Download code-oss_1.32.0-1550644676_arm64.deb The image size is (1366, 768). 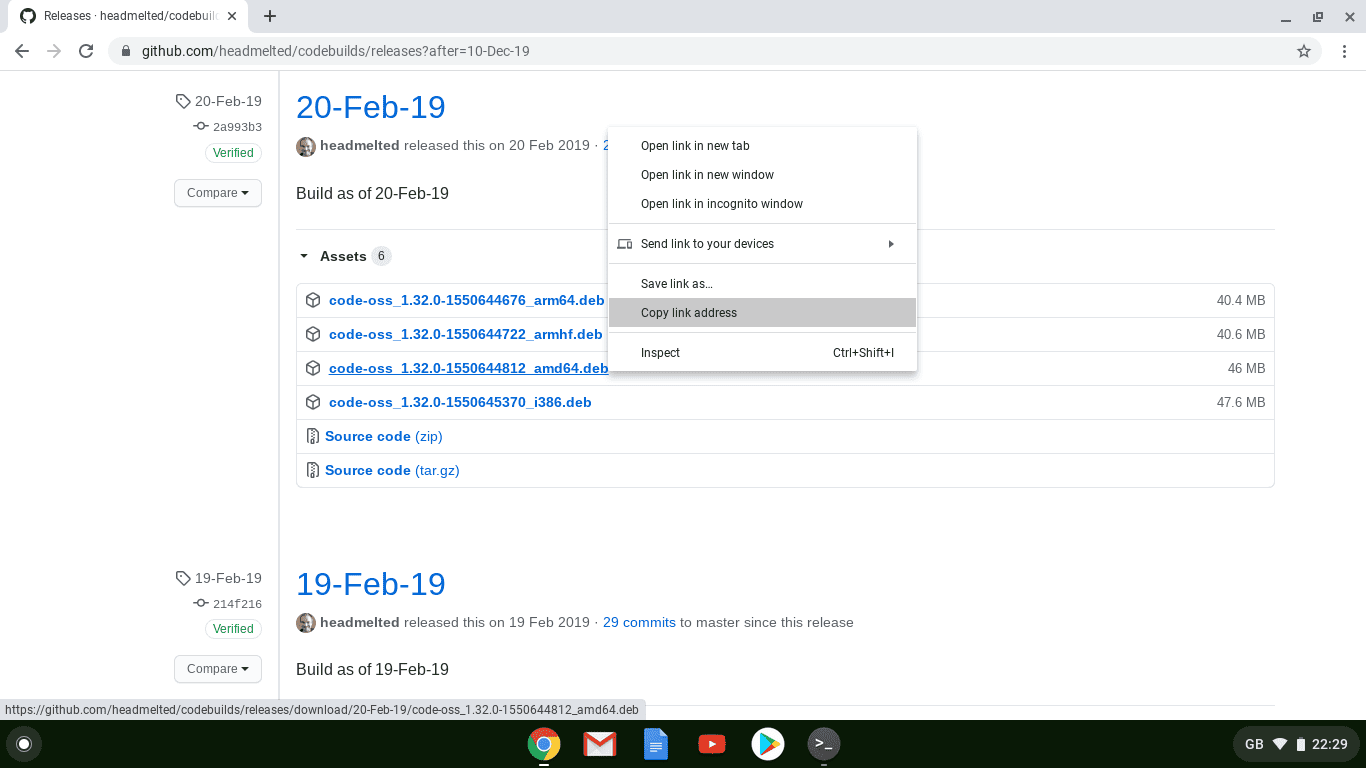(466, 300)
